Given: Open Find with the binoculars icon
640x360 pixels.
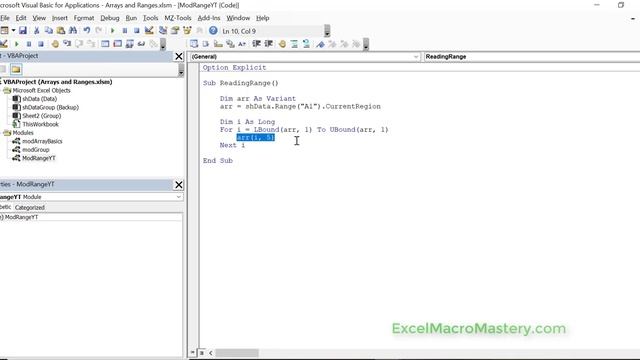Looking at the screenshot, I should (73, 31).
